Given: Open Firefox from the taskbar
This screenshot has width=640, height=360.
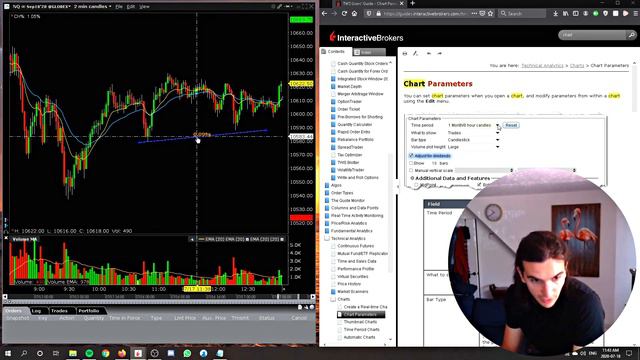Looking at the screenshot, I should point(122,353).
